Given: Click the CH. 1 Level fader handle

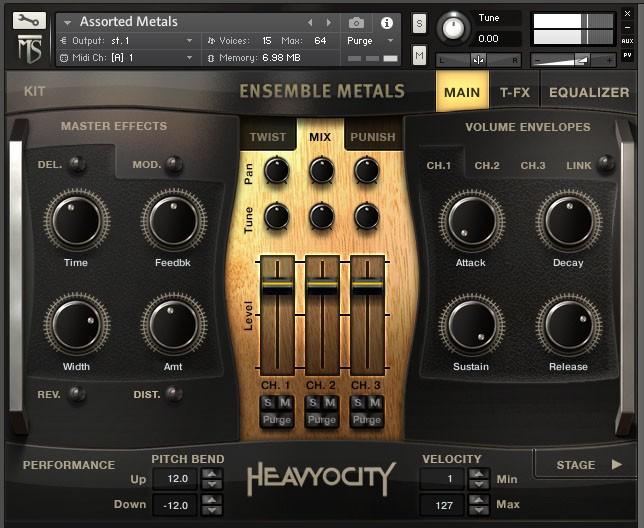Looking at the screenshot, I should click(277, 285).
